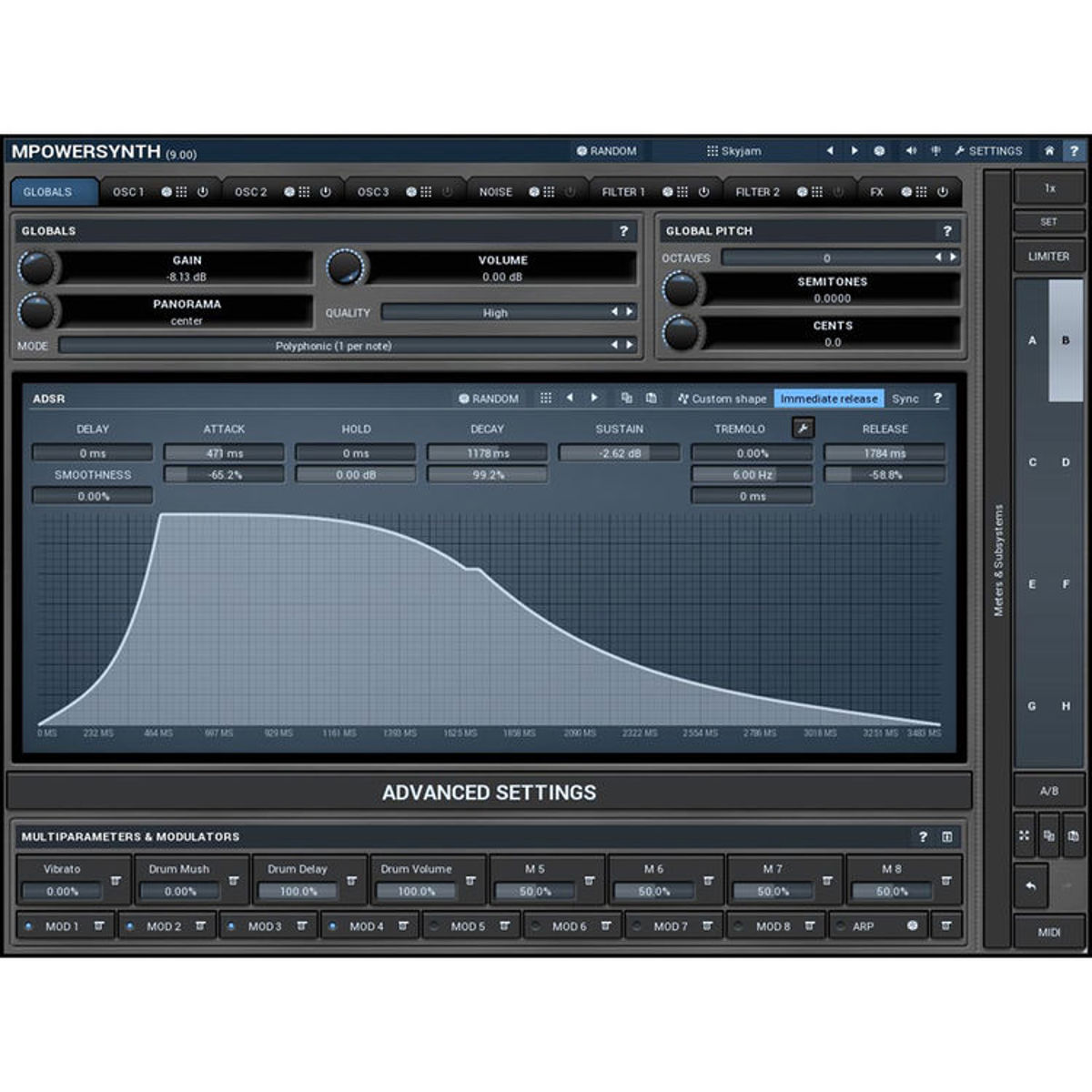Toggle FX power button

point(943,192)
